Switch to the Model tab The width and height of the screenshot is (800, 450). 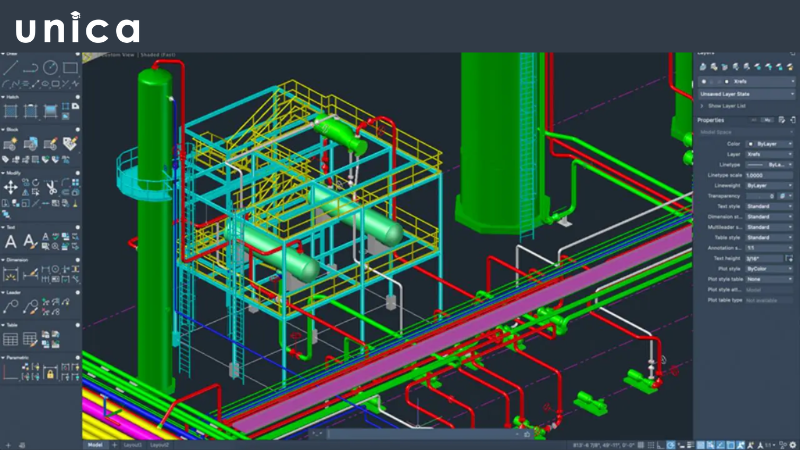95,445
